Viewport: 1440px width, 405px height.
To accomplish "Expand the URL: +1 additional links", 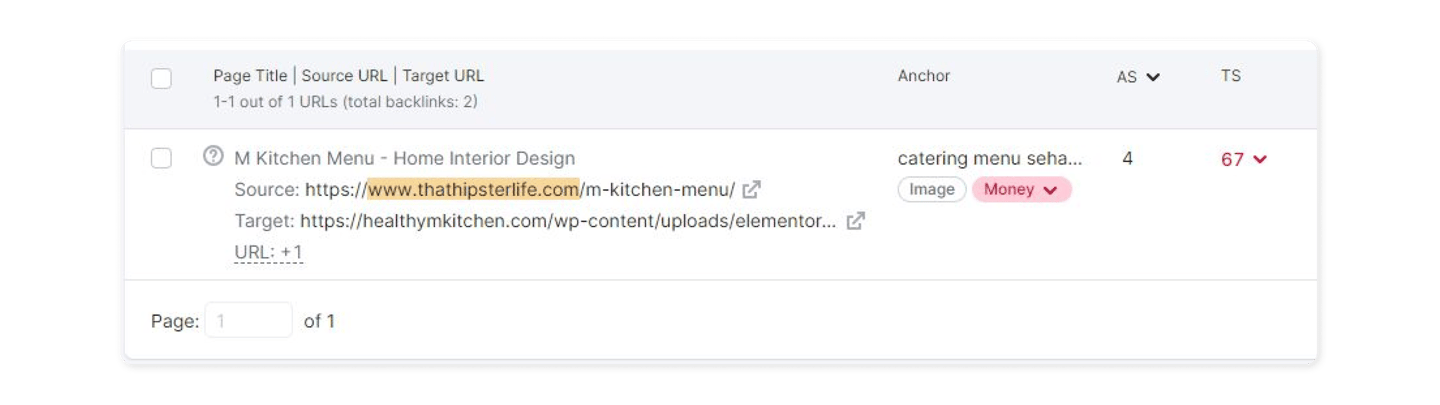I will 268,253.
